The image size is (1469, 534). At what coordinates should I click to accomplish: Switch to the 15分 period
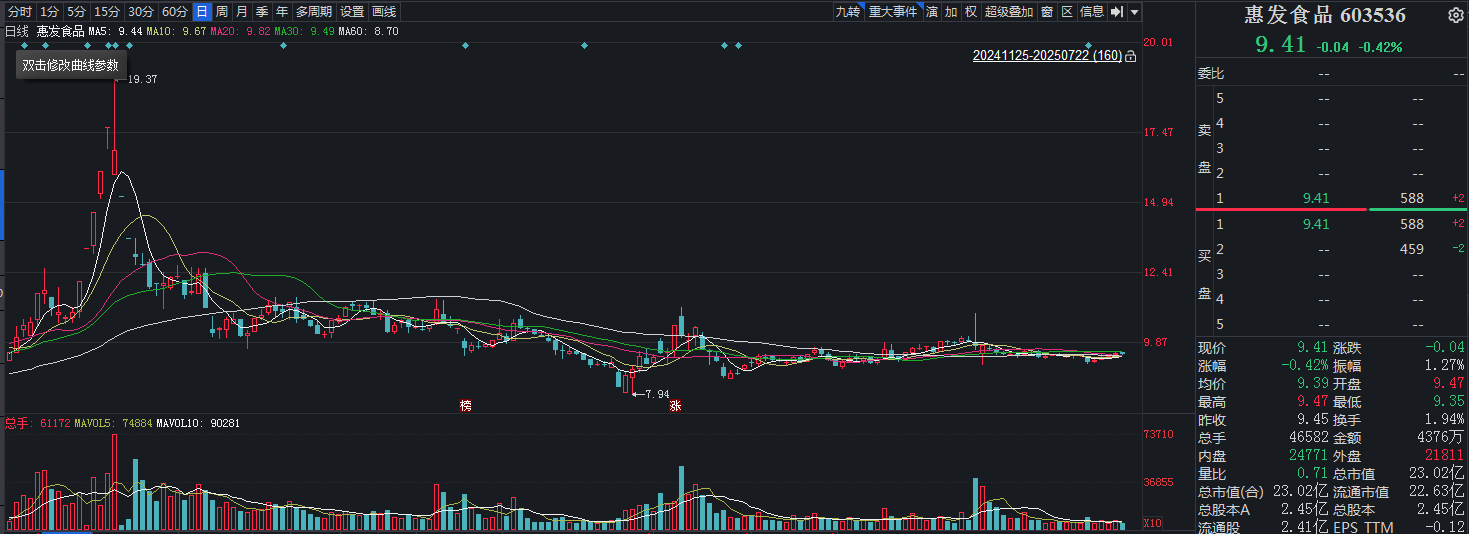click(107, 12)
